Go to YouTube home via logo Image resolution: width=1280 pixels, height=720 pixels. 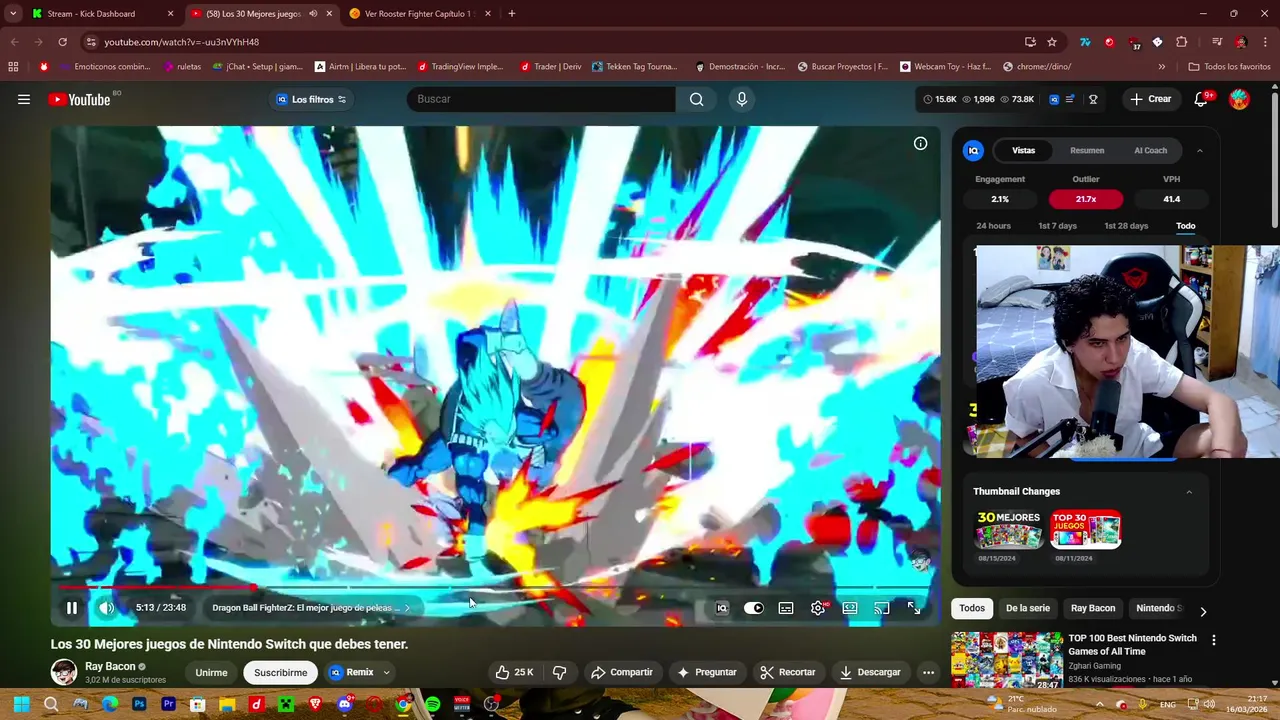pos(79,99)
